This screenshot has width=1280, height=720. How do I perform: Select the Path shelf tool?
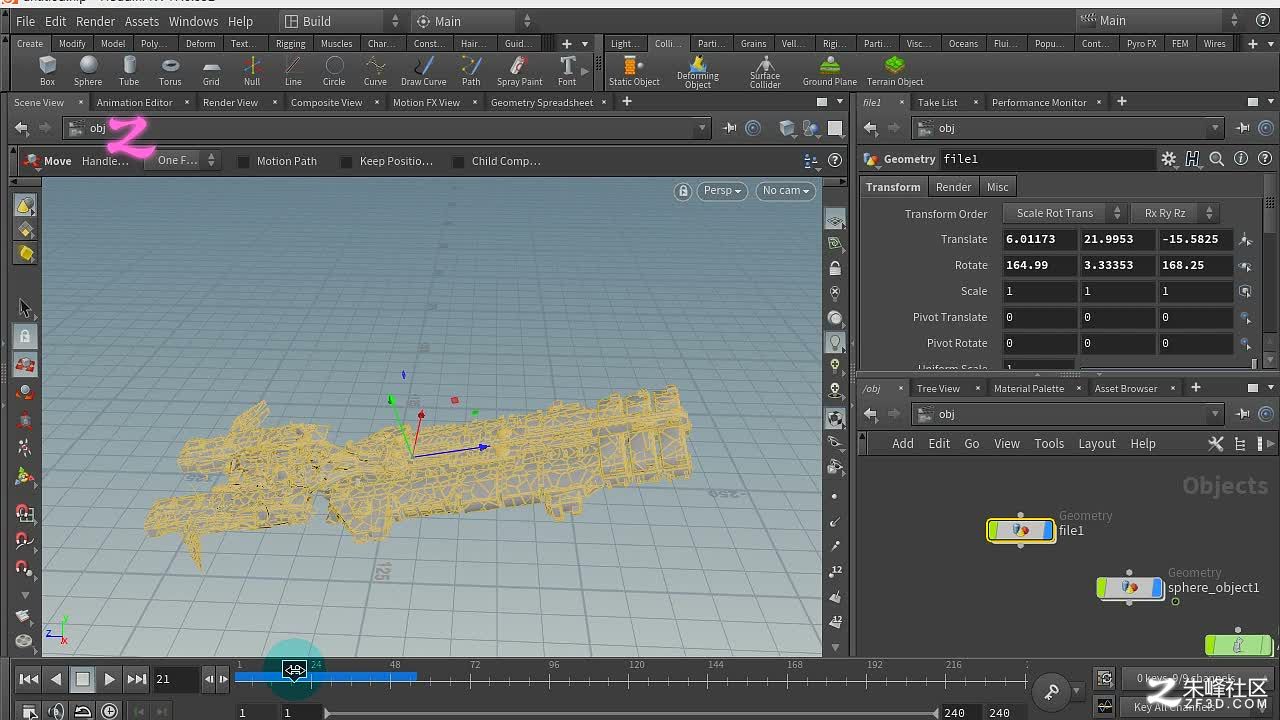471,70
